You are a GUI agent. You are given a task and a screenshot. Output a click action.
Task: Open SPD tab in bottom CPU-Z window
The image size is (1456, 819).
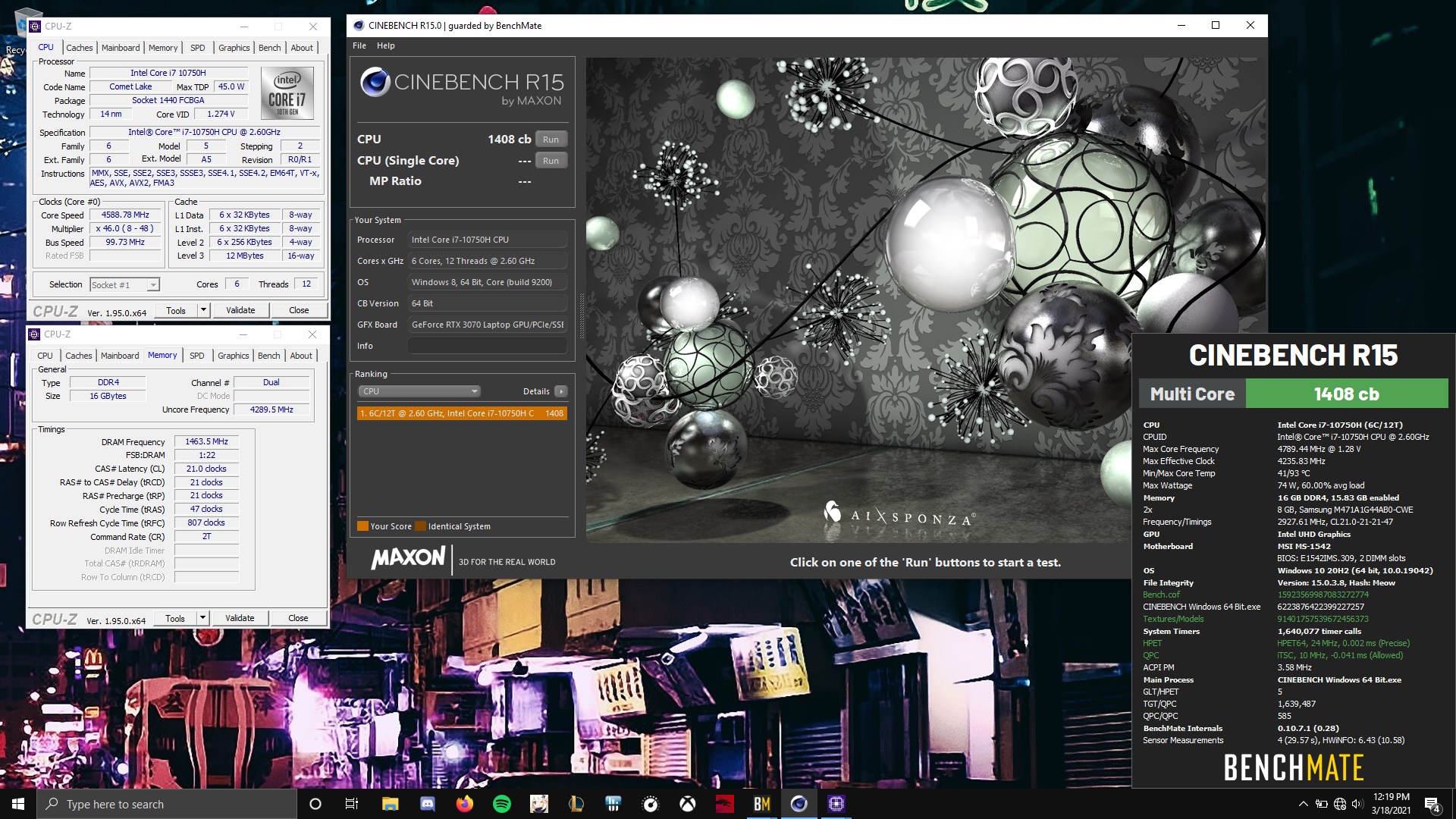click(197, 355)
